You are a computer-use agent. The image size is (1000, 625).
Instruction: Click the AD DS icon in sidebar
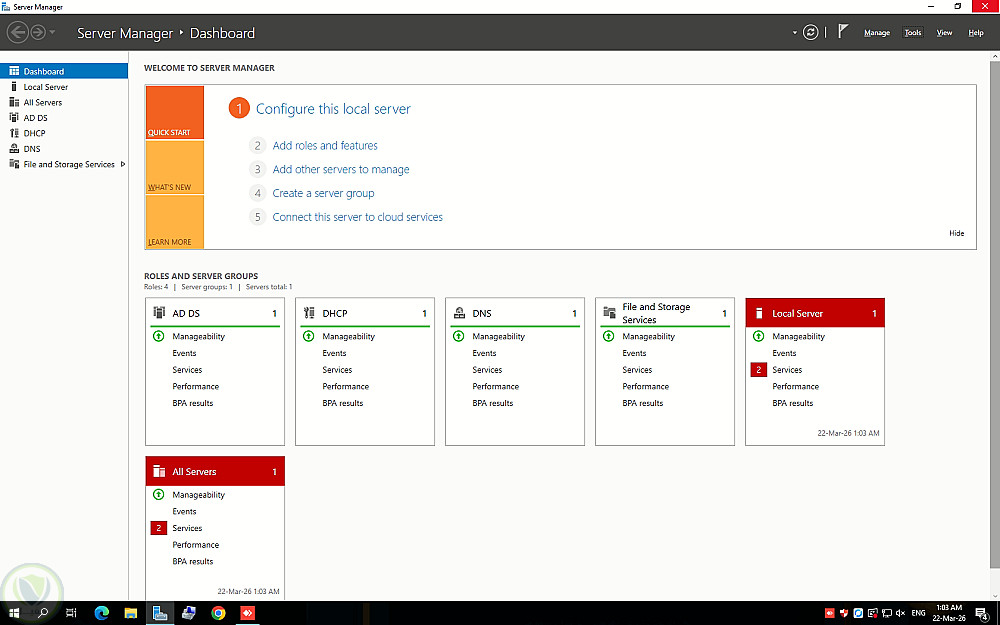pos(14,117)
